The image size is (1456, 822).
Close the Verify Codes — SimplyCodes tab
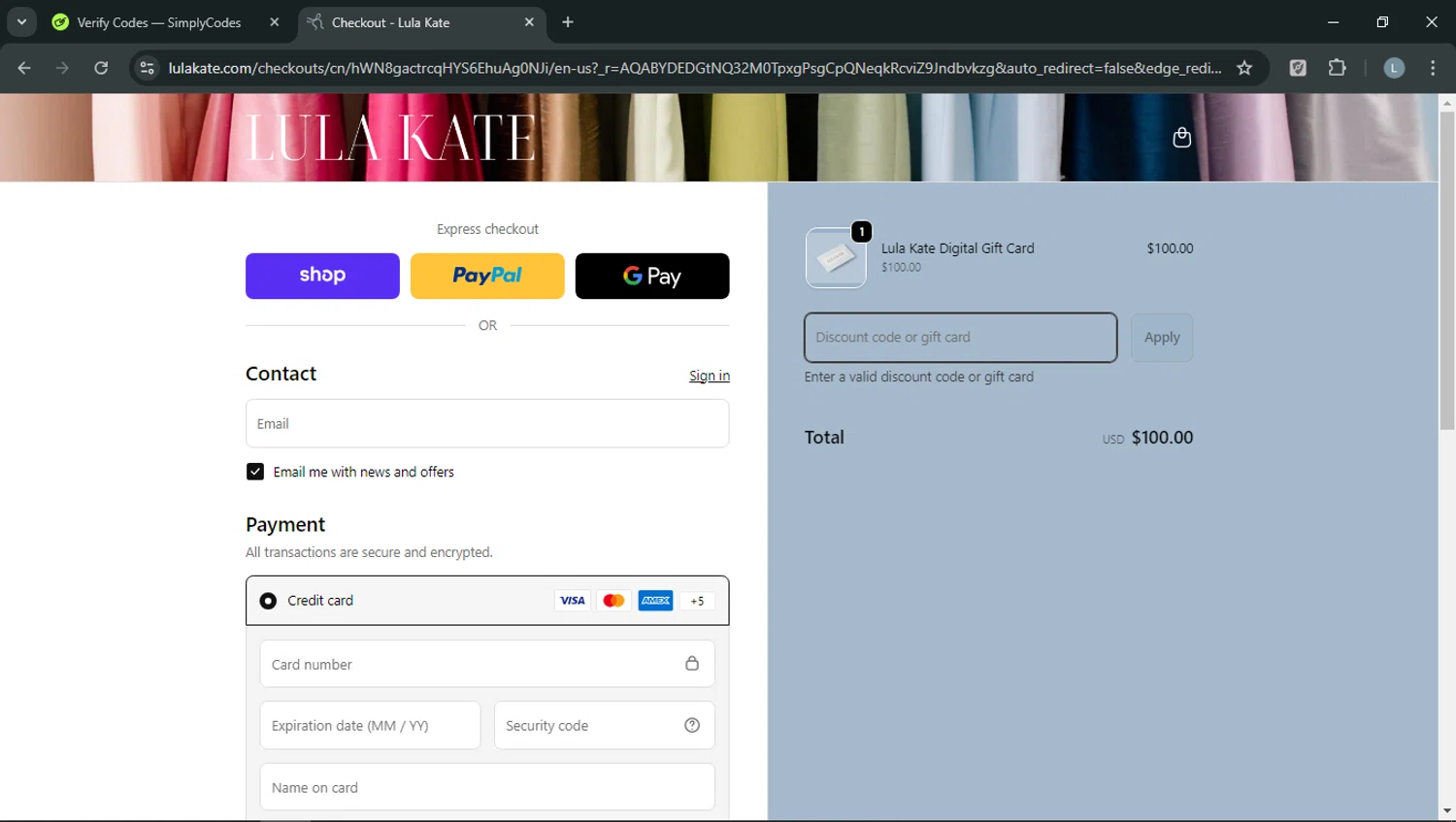tap(275, 22)
